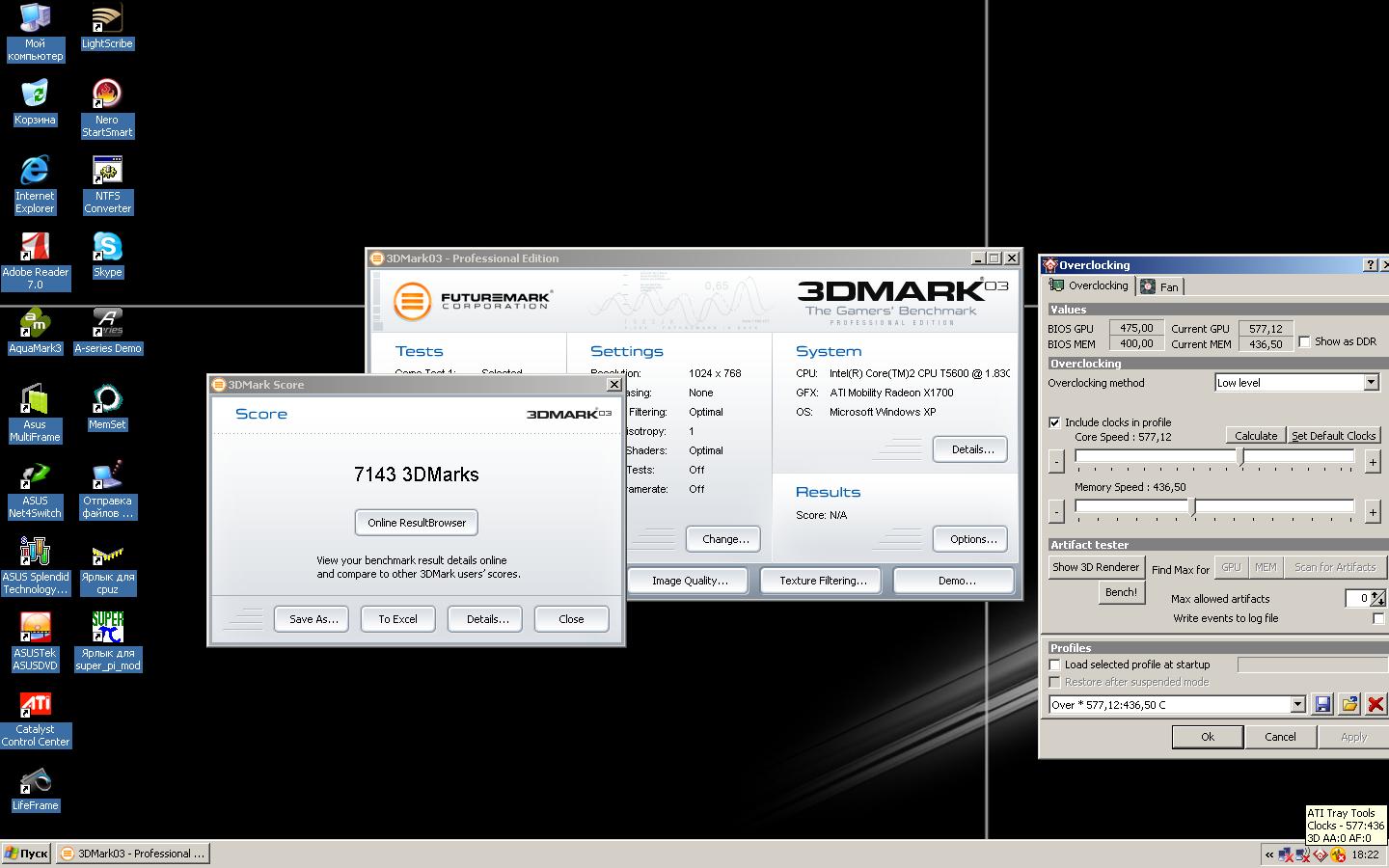Open the Recycle Bin (Корзина) icon
1389x868 pixels.
click(35, 102)
